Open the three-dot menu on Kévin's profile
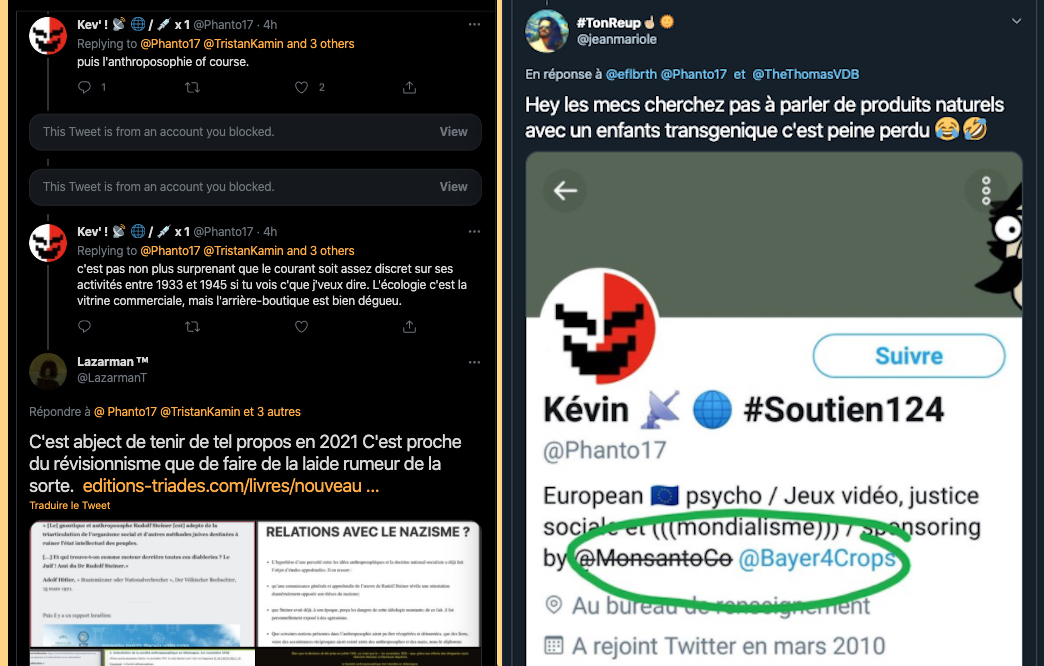 [986, 191]
